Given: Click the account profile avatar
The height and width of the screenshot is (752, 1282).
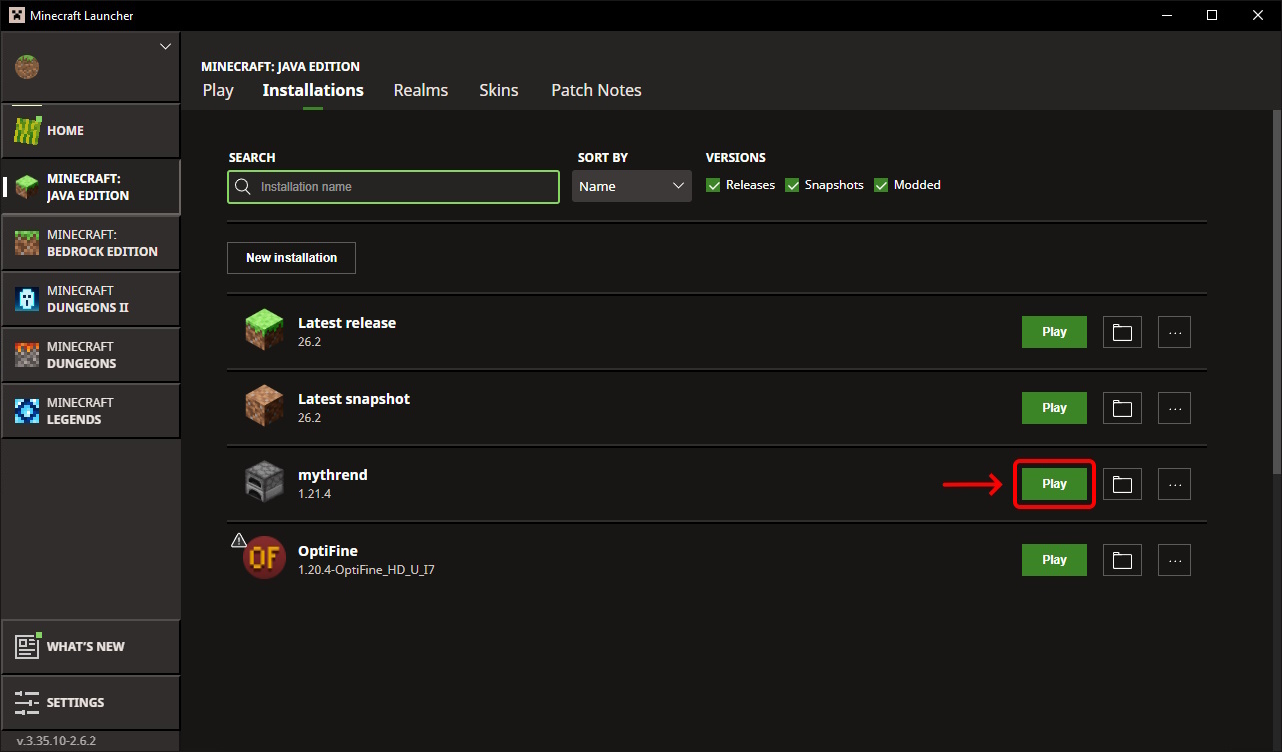Looking at the screenshot, I should tap(27, 68).
